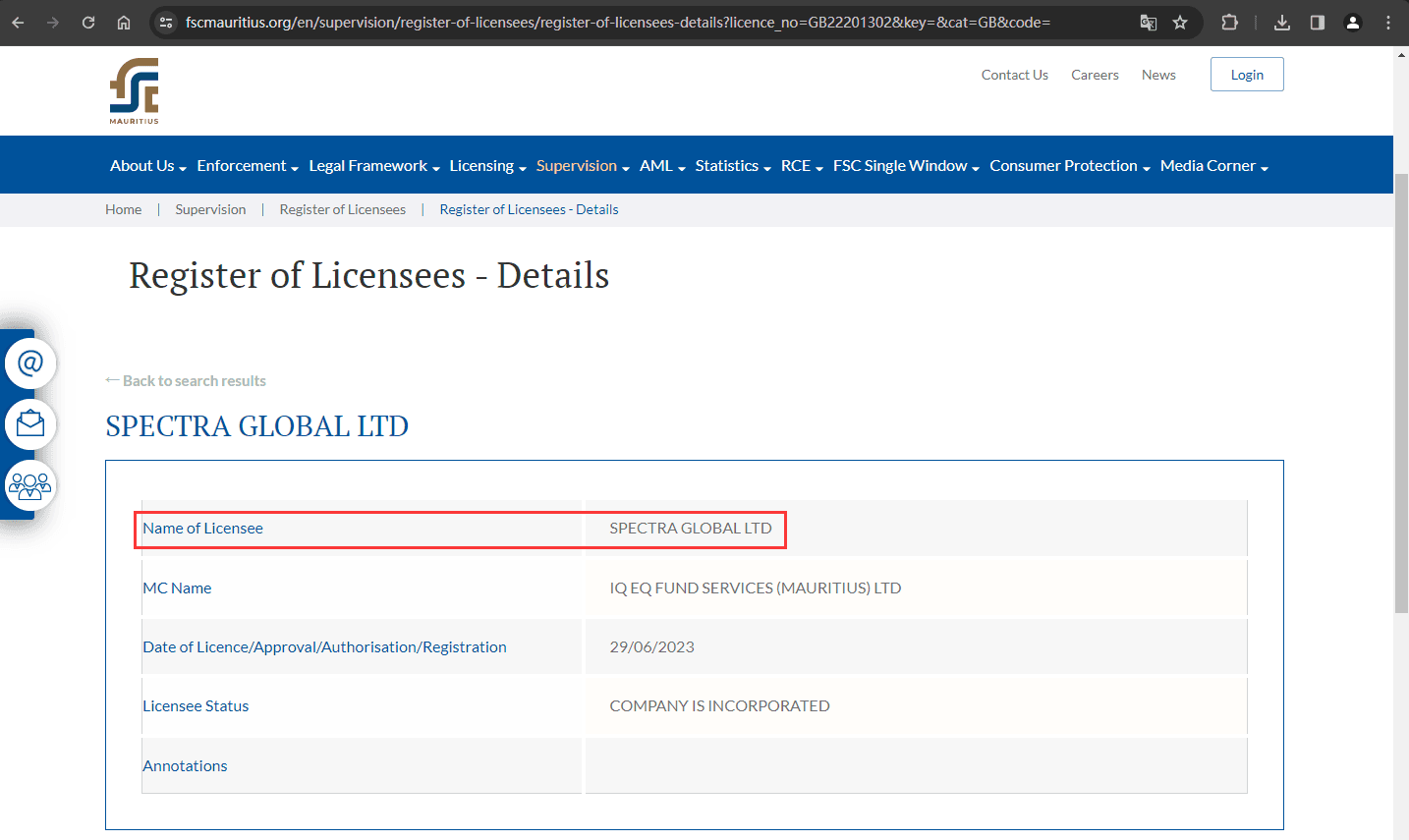The width and height of the screenshot is (1409, 840).
Task: Click the people group icon
Action: click(x=30, y=485)
